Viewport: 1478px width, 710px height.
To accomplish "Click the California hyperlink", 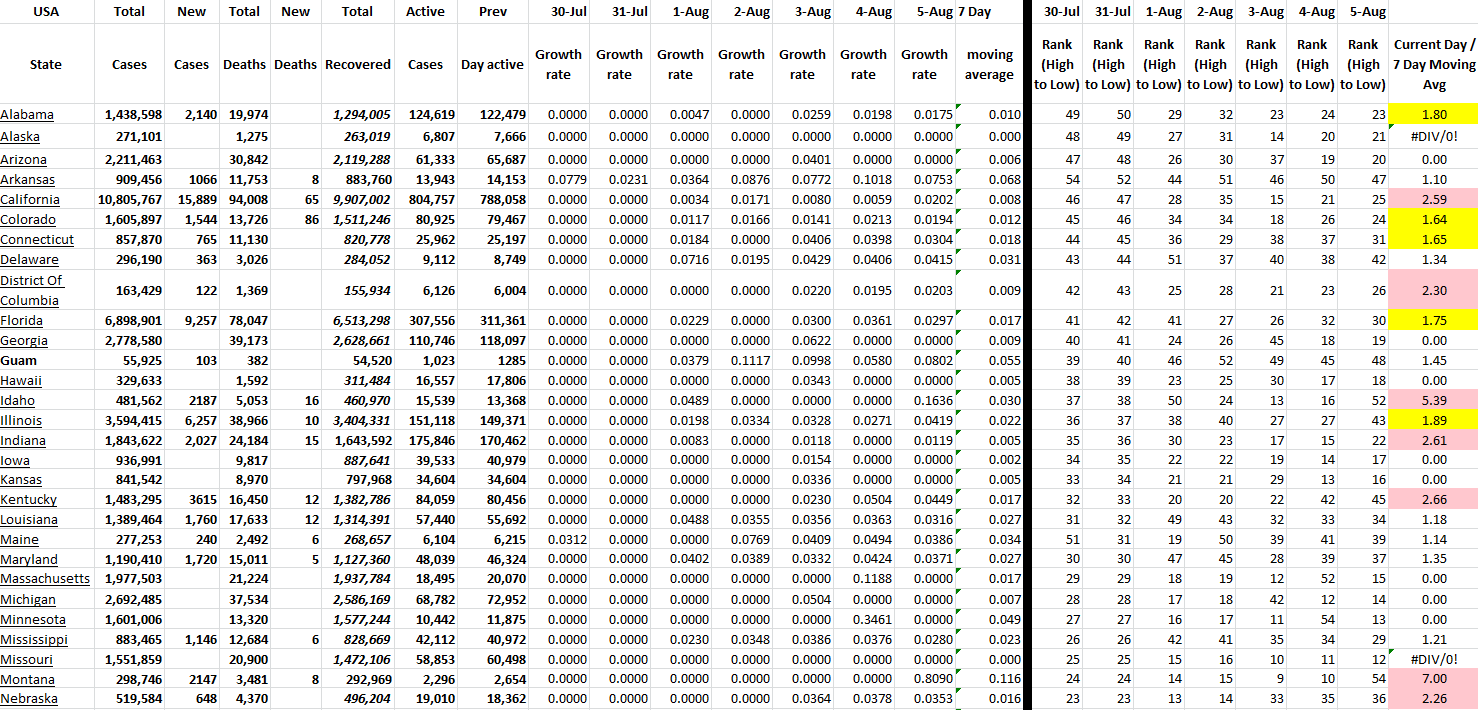I will click(28, 200).
